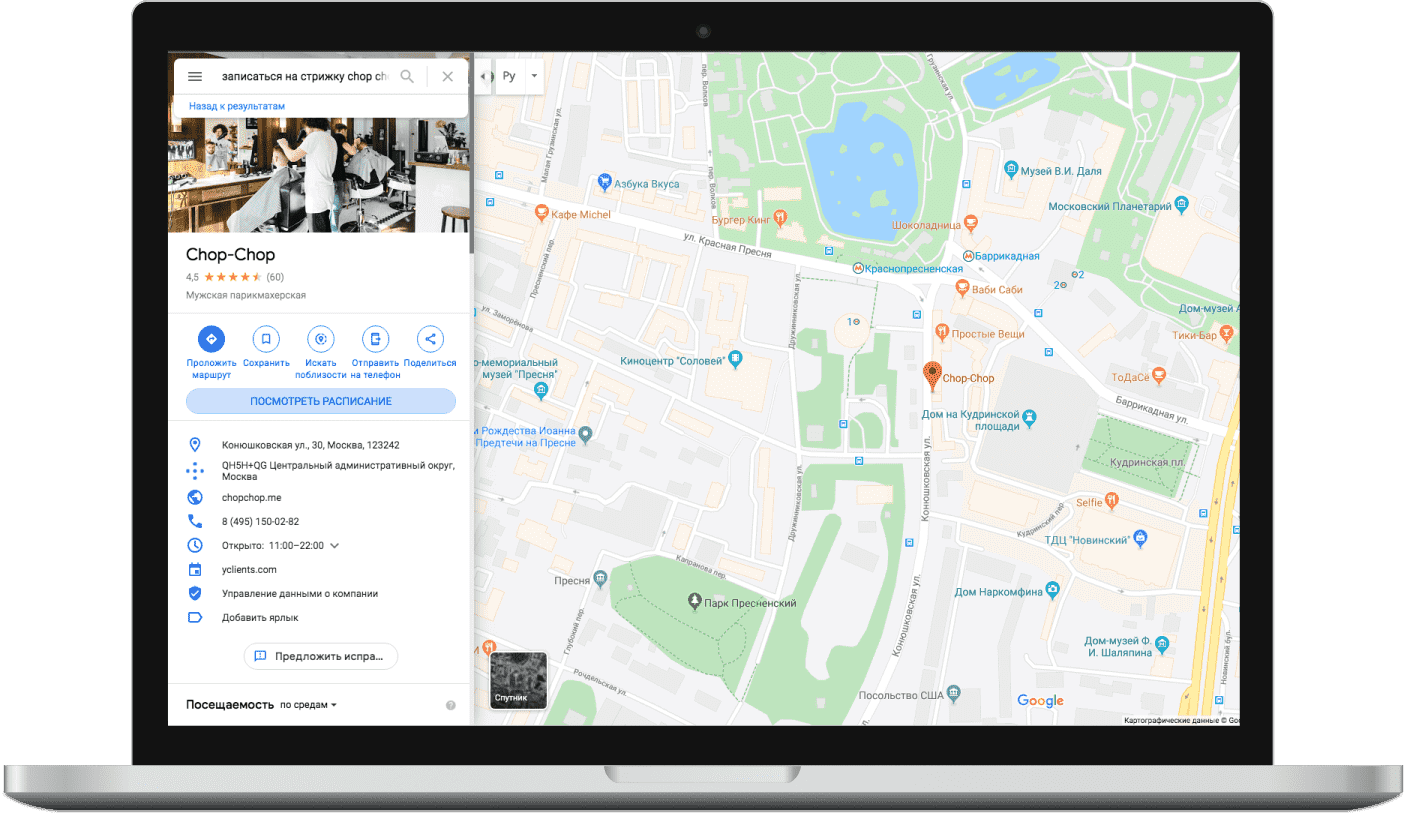Click the 'Рождества Иоанна Предтечи' church marker
Viewport: 1407px width, 815px height.
(x=587, y=434)
